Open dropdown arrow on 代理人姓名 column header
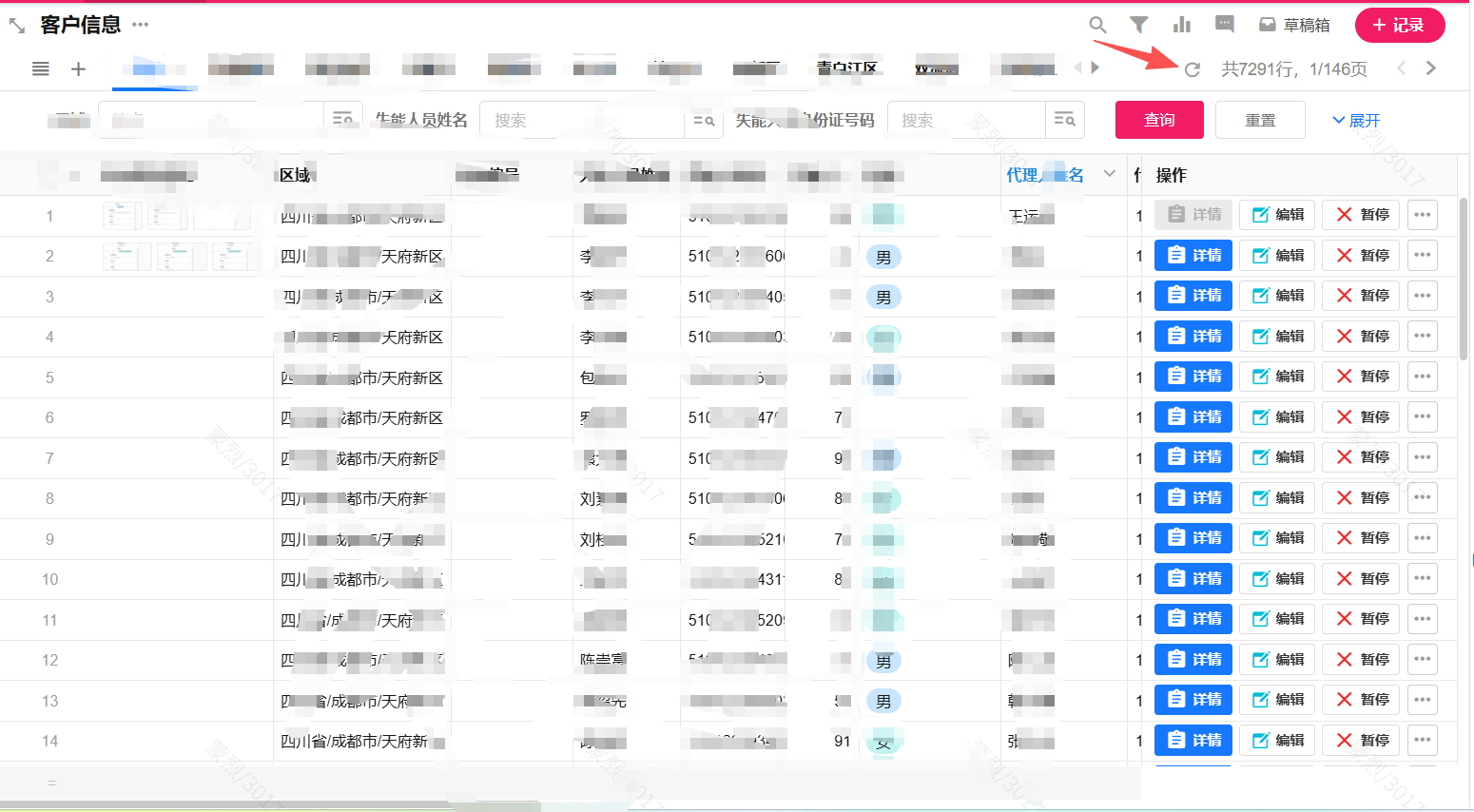 pos(1109,174)
